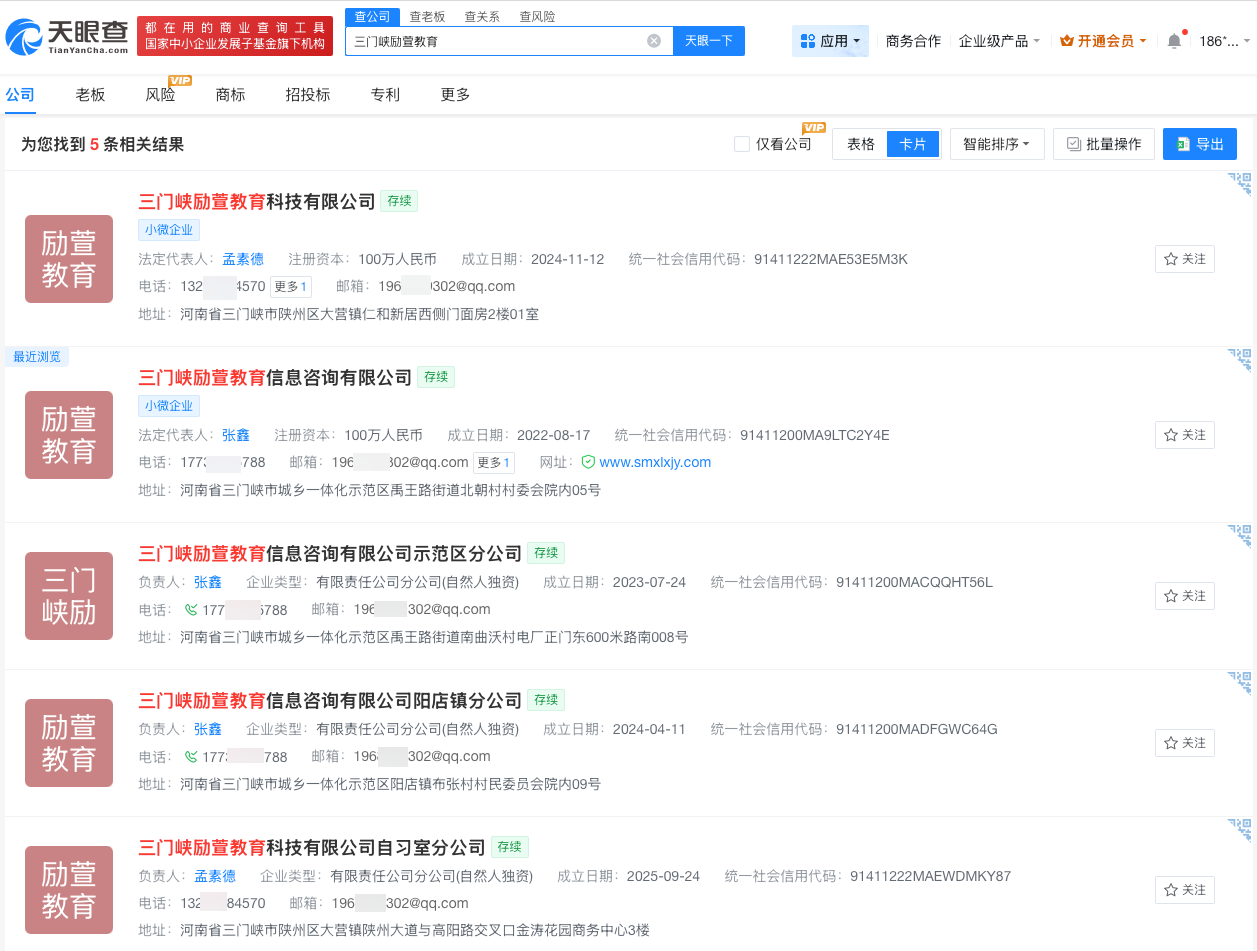
Task: Switch to 卡片 card view
Action: click(x=913, y=144)
